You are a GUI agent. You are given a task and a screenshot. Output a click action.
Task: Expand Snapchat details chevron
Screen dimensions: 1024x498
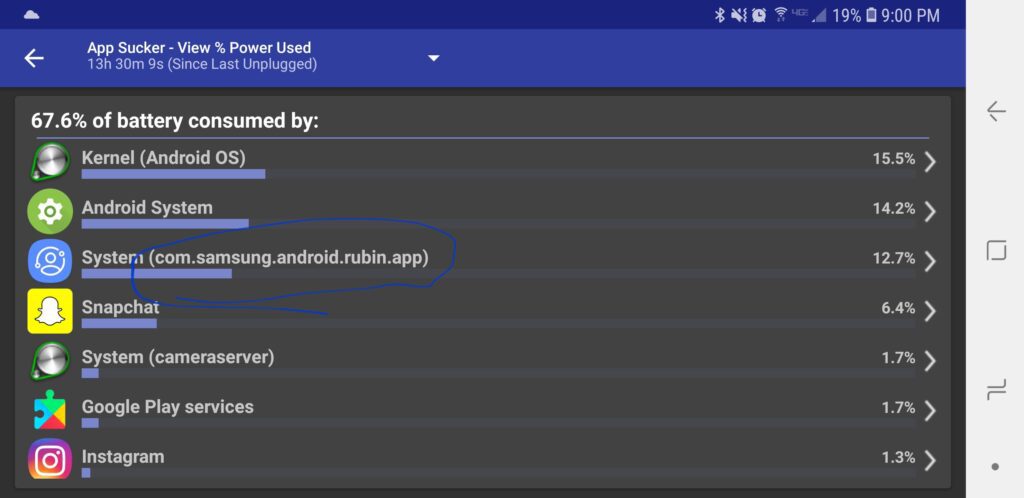930,311
